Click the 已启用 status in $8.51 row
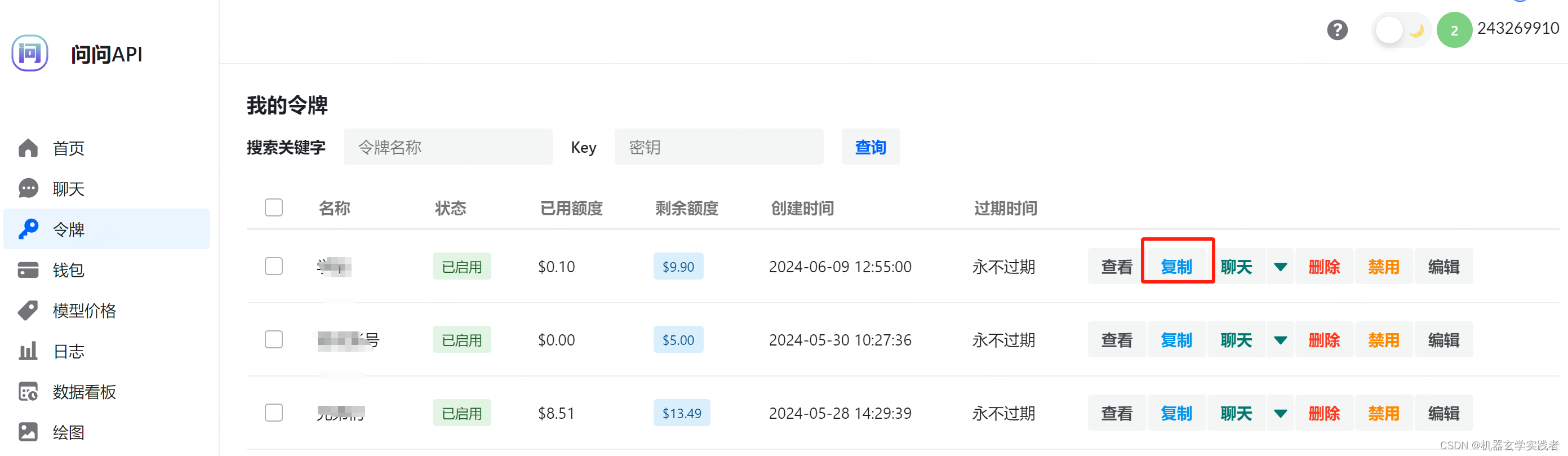The image size is (1568, 456). (461, 413)
